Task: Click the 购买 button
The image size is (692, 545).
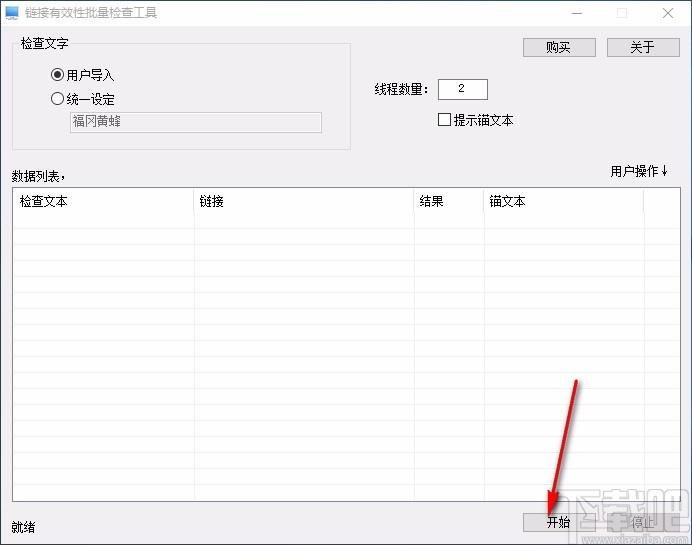Action: 558,47
